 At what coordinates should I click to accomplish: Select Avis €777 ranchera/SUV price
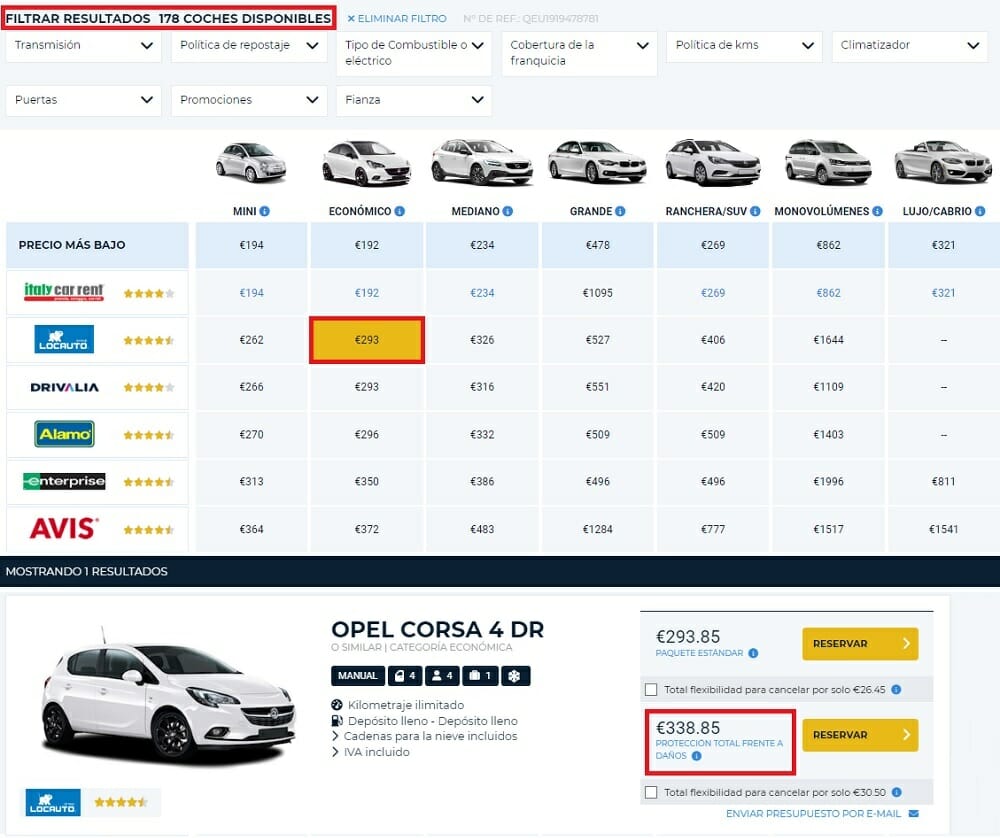[713, 529]
